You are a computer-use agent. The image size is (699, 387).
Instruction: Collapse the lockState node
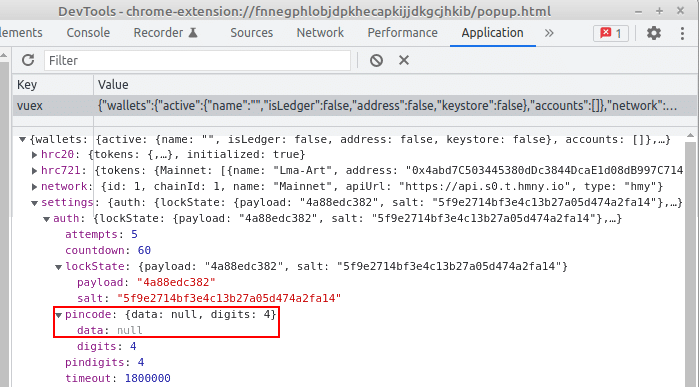[58, 267]
